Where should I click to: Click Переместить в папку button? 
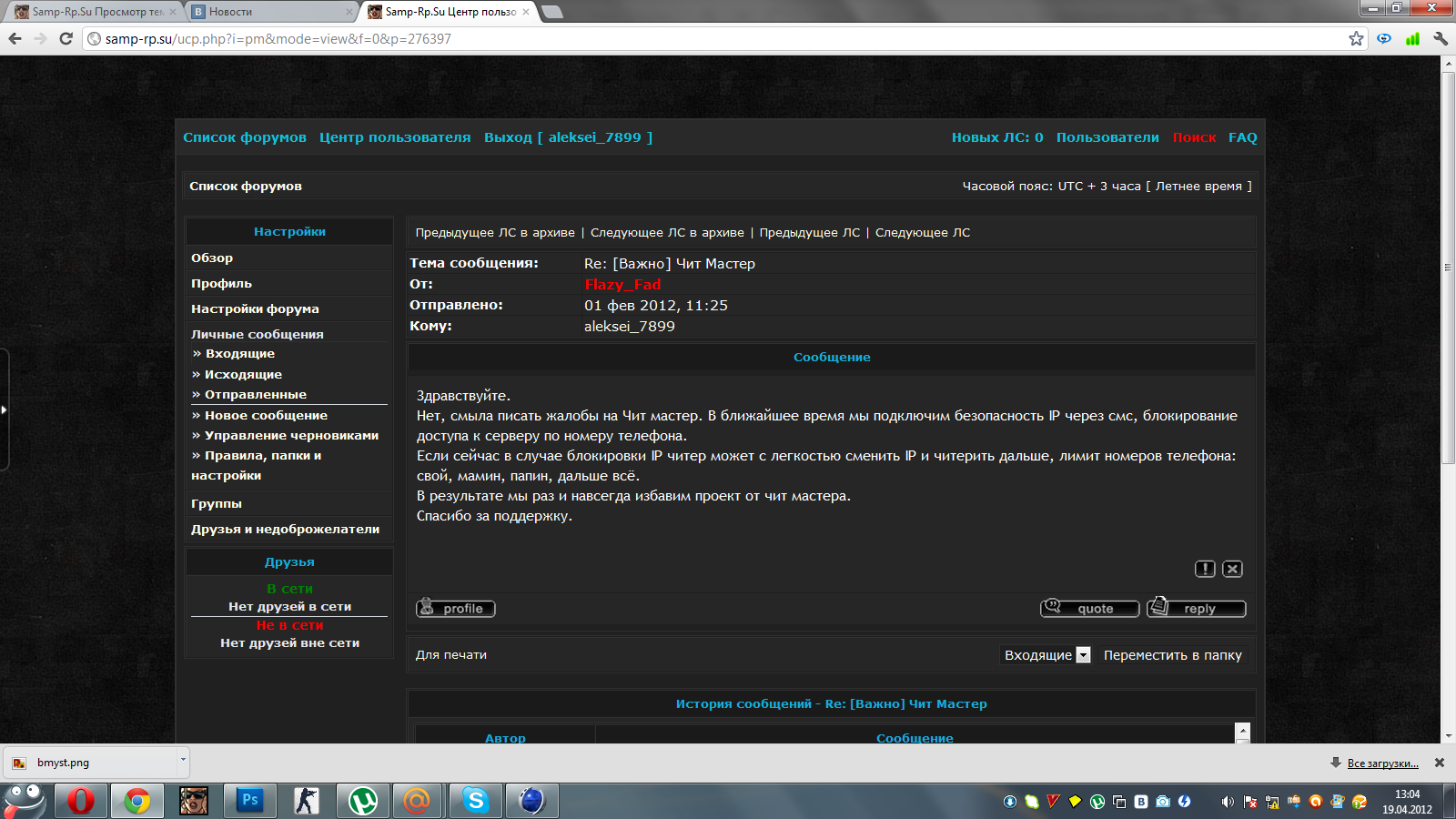(1172, 655)
